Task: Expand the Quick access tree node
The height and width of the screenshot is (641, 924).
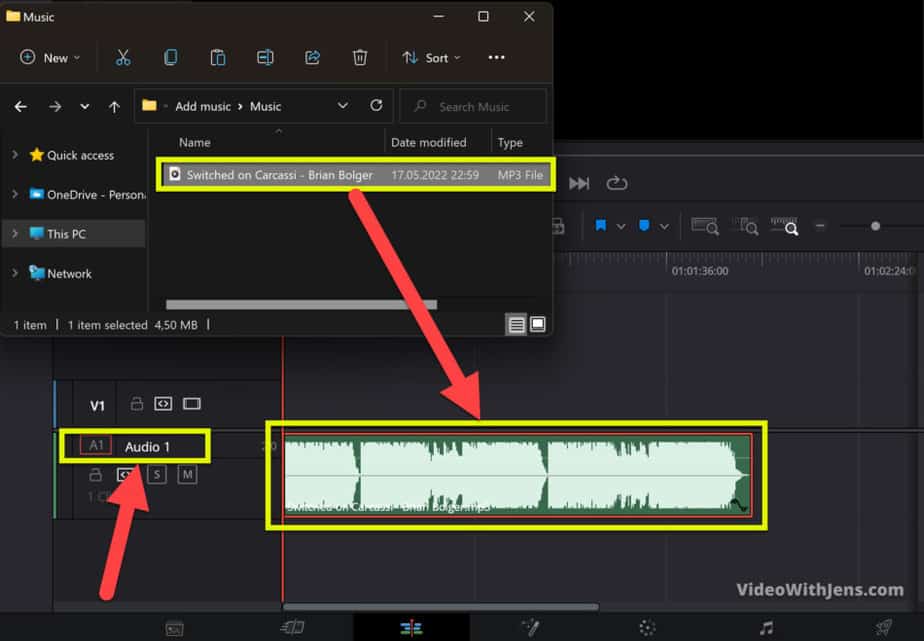Action: tap(14, 155)
